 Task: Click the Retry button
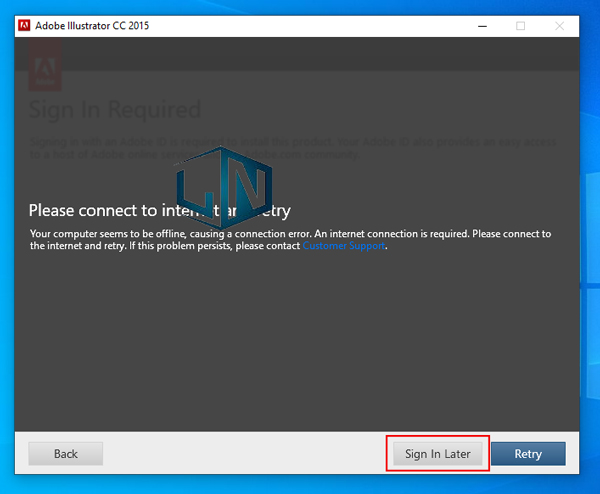click(x=528, y=454)
